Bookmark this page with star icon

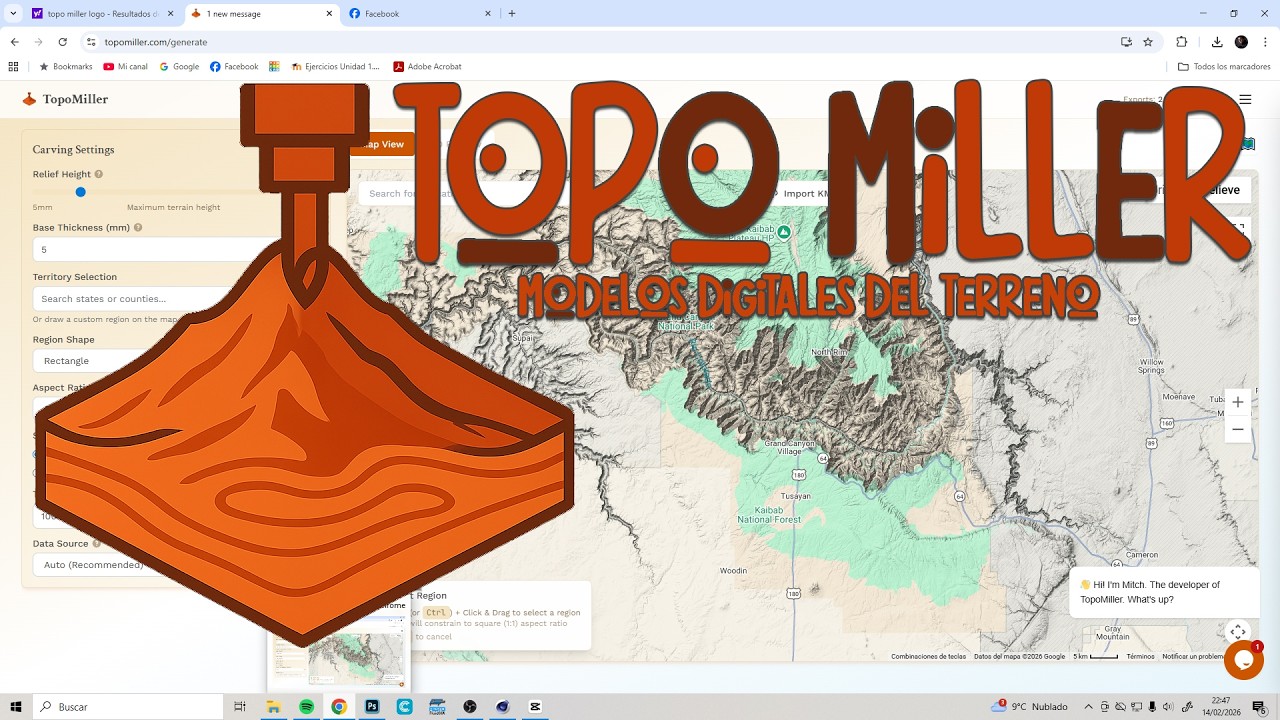1148,42
